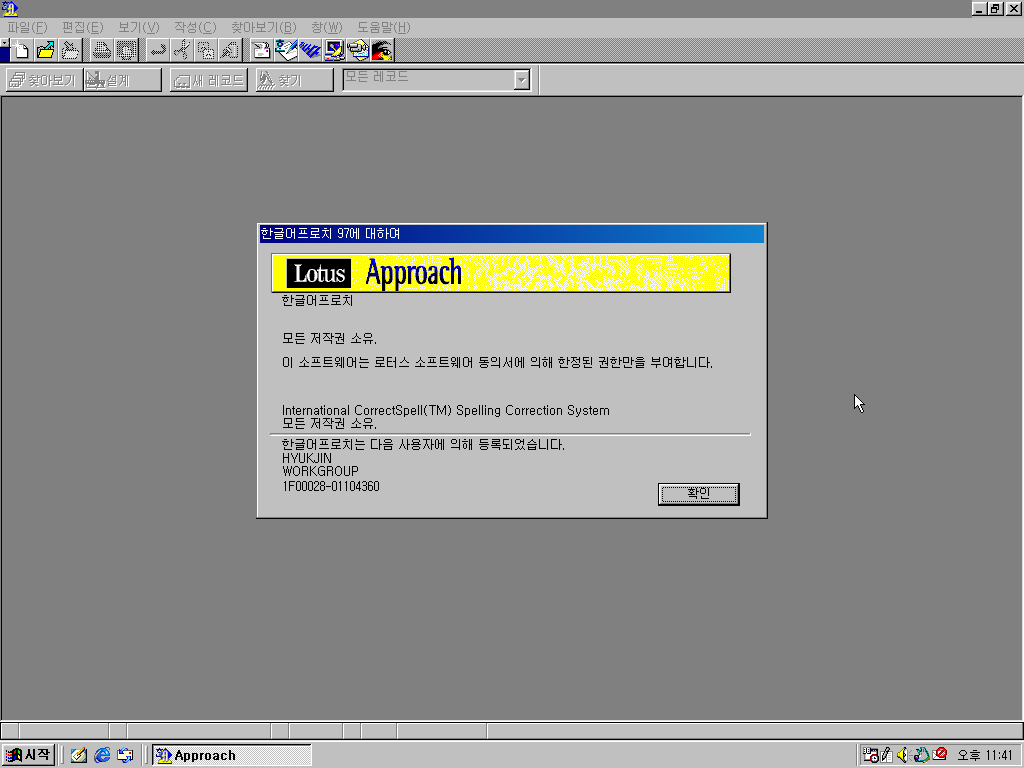Click the Approach taskbar button
Viewport: 1024px width, 768px height.
tap(232, 755)
